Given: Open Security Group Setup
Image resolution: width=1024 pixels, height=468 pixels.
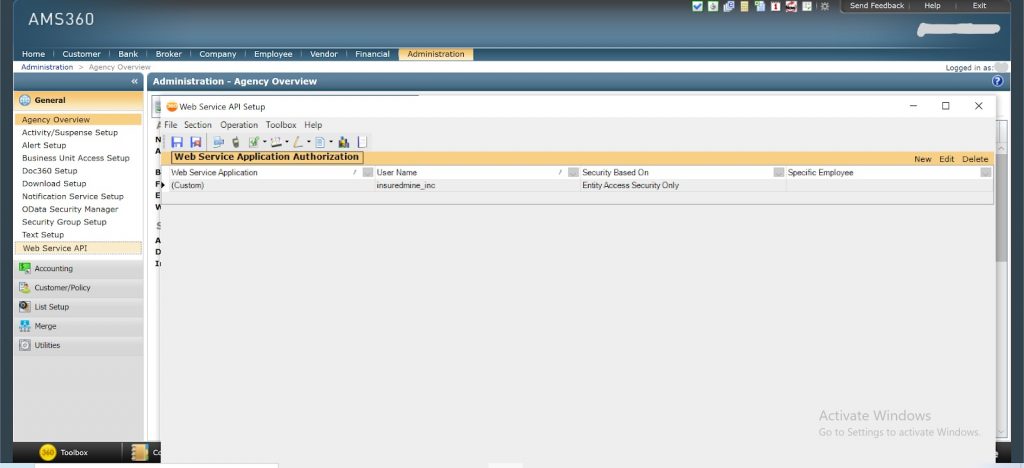Looking at the screenshot, I should pyautogui.click(x=64, y=222).
